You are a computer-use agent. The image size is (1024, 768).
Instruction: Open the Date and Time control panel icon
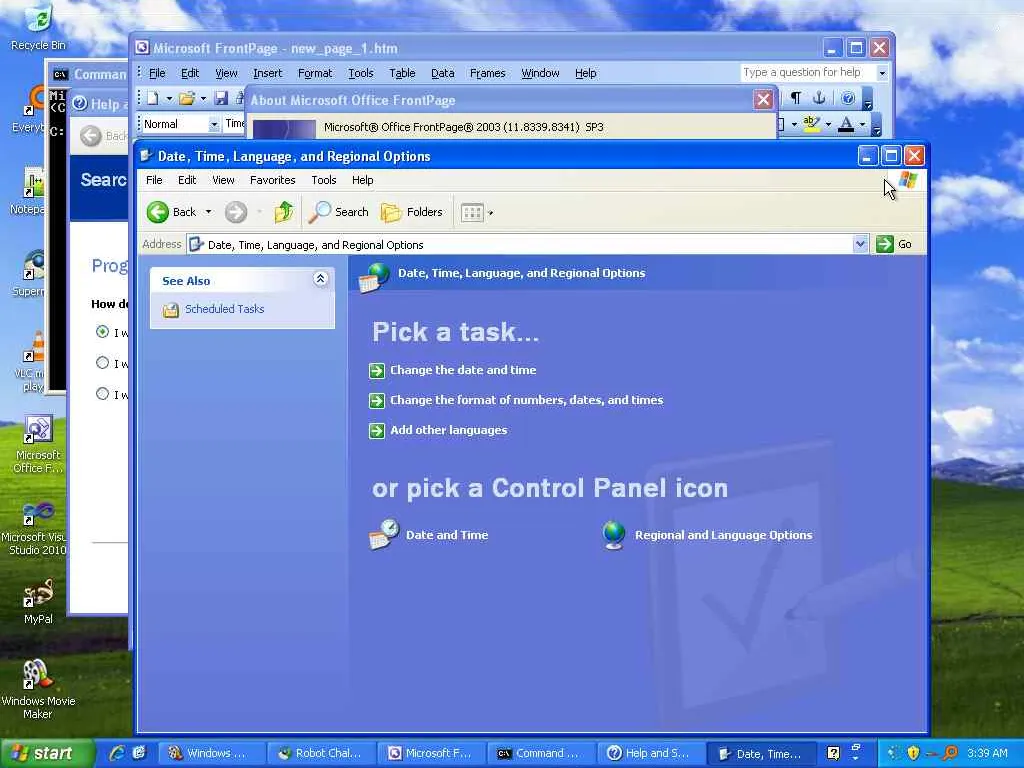coord(384,534)
